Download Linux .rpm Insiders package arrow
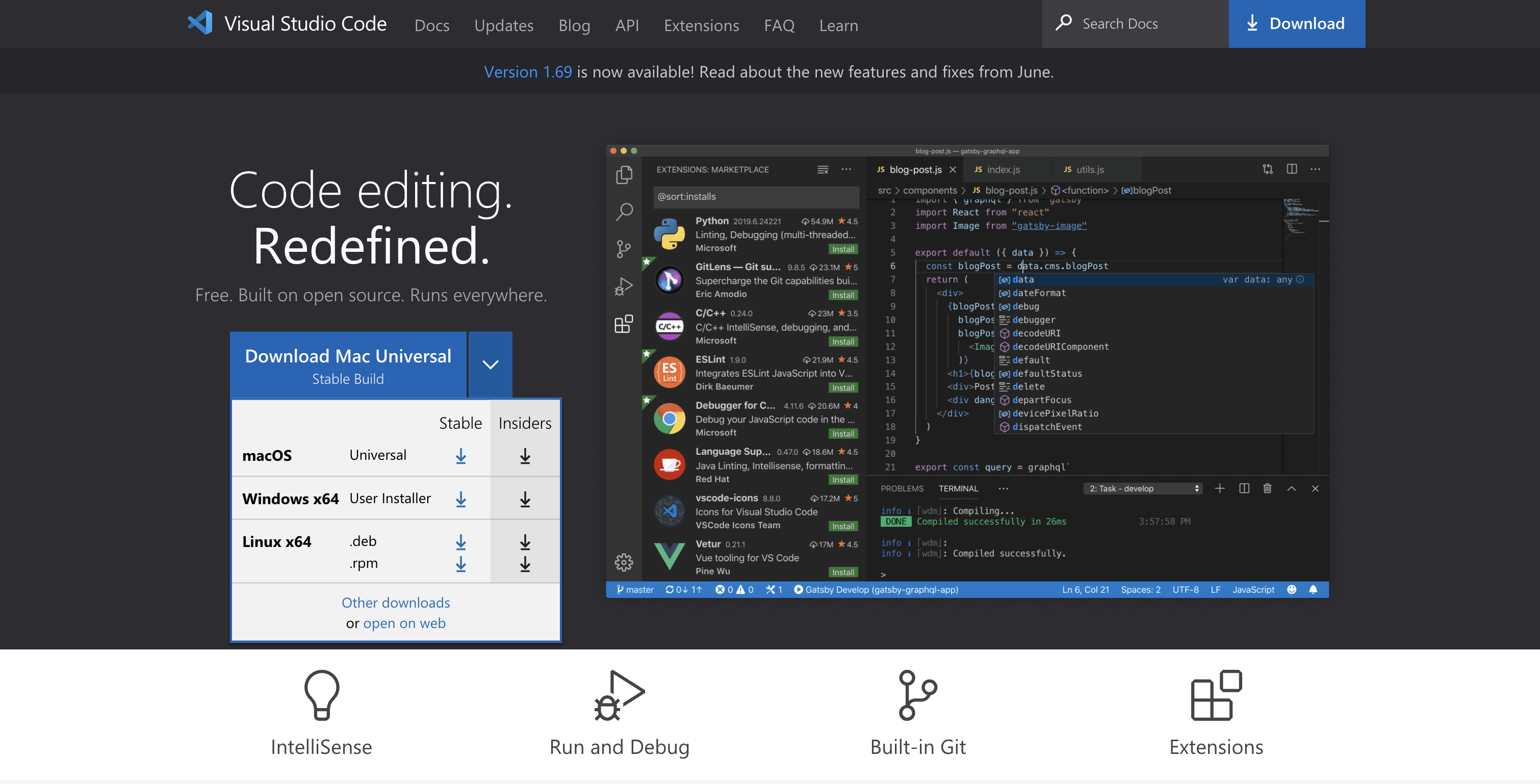This screenshot has width=1540, height=784. (525, 563)
